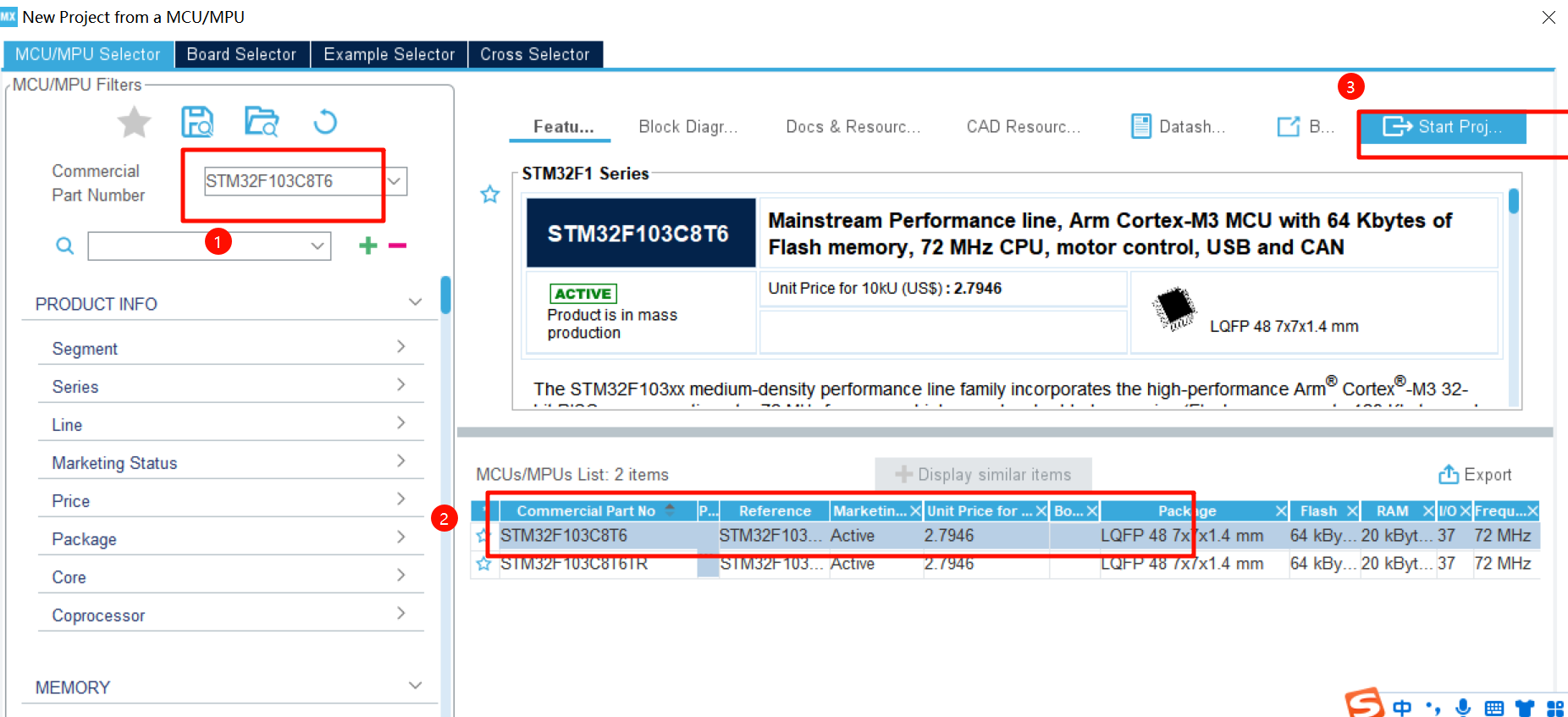The height and width of the screenshot is (717, 1568).
Task: Show favorite MCUs with the gray star icon
Action: click(134, 123)
